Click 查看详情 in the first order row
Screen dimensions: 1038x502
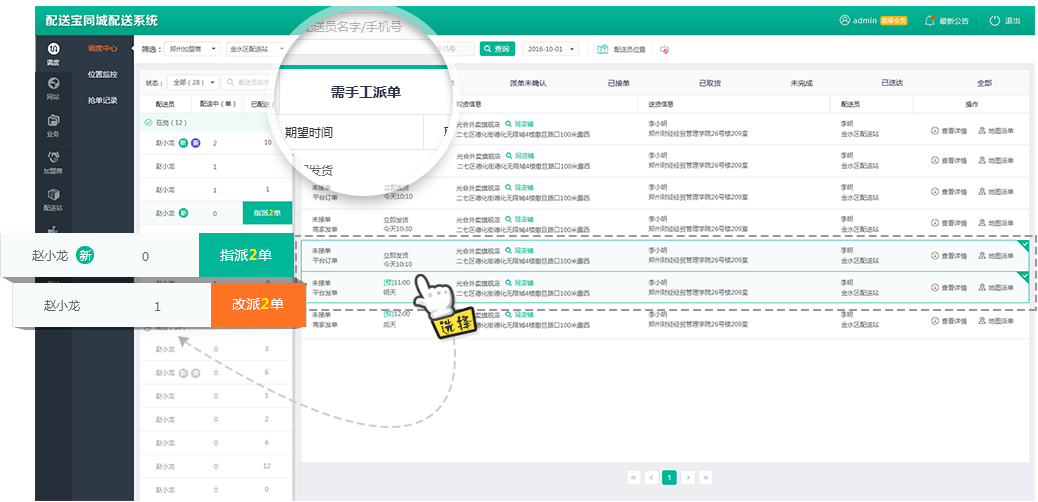click(949, 131)
